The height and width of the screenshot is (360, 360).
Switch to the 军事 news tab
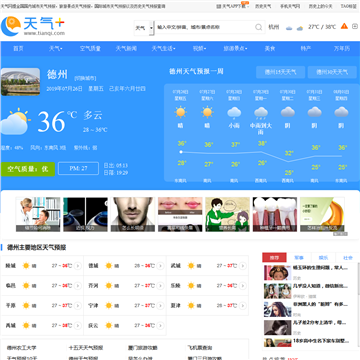point(299,258)
